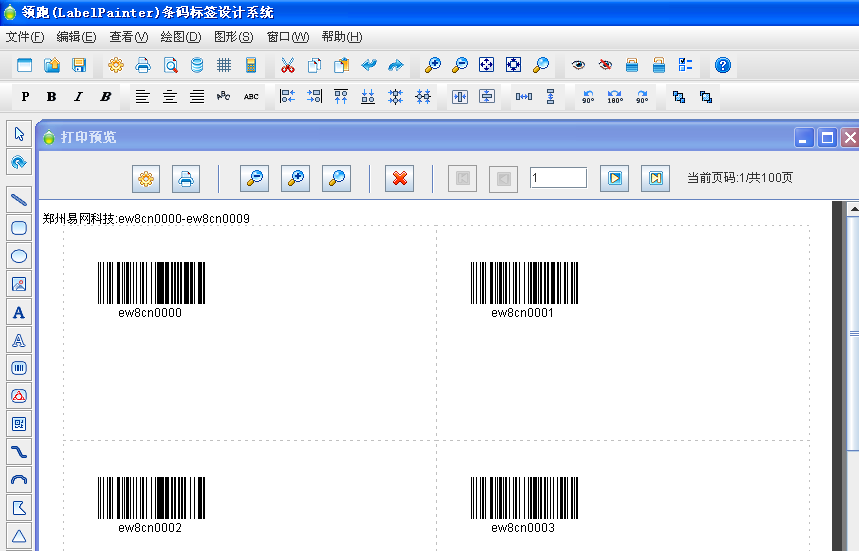Click the ew8cn0003 barcode label
The height and width of the screenshot is (551, 859).
click(x=524, y=505)
